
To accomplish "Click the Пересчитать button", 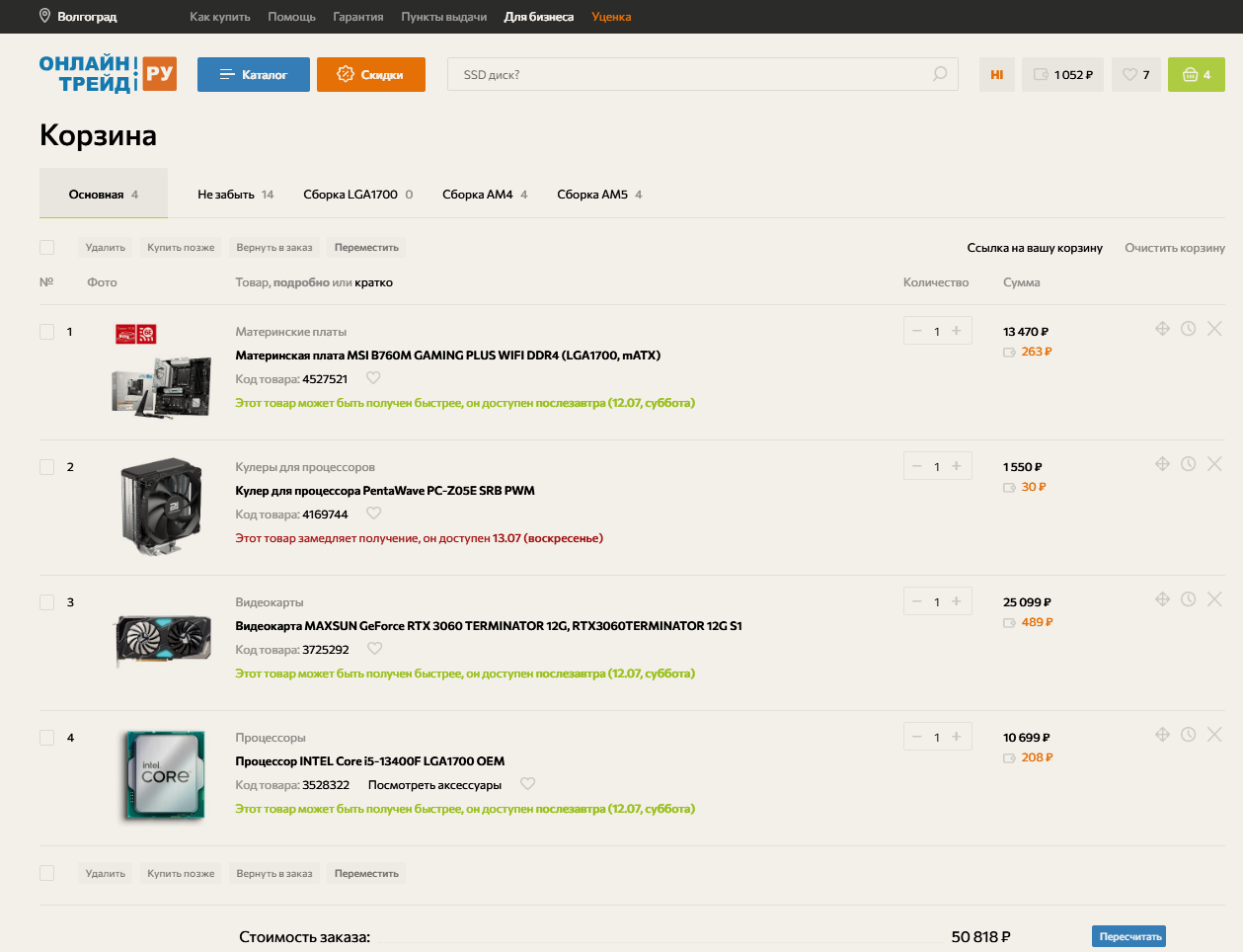I will (1129, 936).
